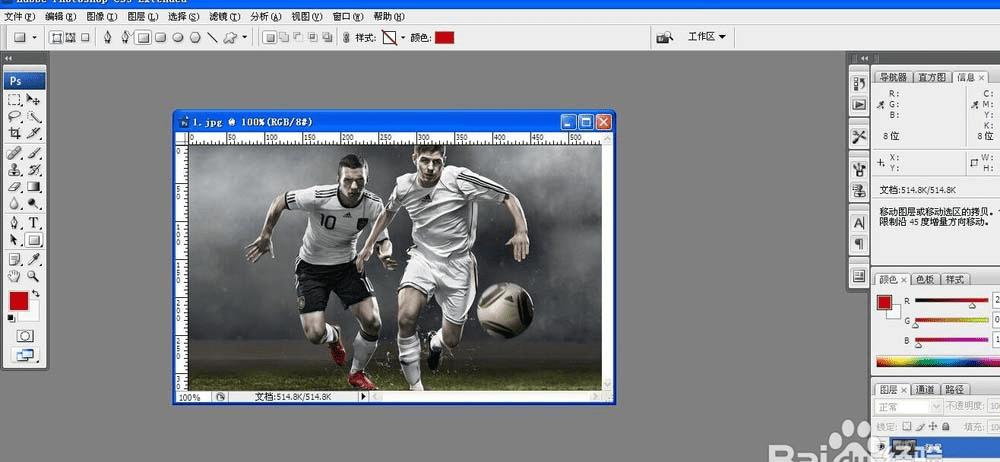This screenshot has height=462, width=1000.
Task: Select the Rectangle shape tool in toolbox
Action: pyautogui.click(x=34, y=240)
